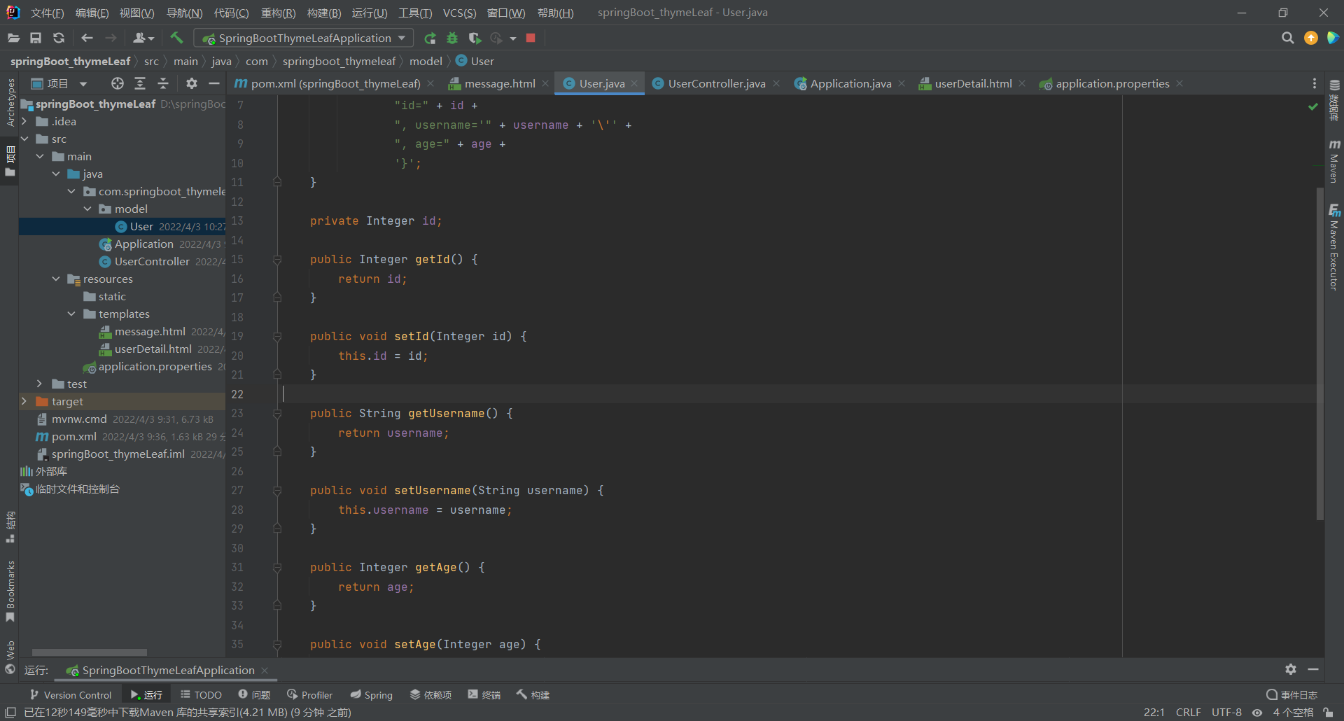
Task: Run with coverage using the shield icon
Action: [475, 38]
